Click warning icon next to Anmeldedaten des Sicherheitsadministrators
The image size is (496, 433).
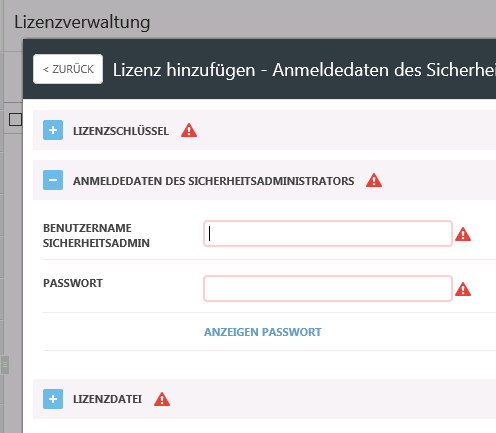[374, 180]
